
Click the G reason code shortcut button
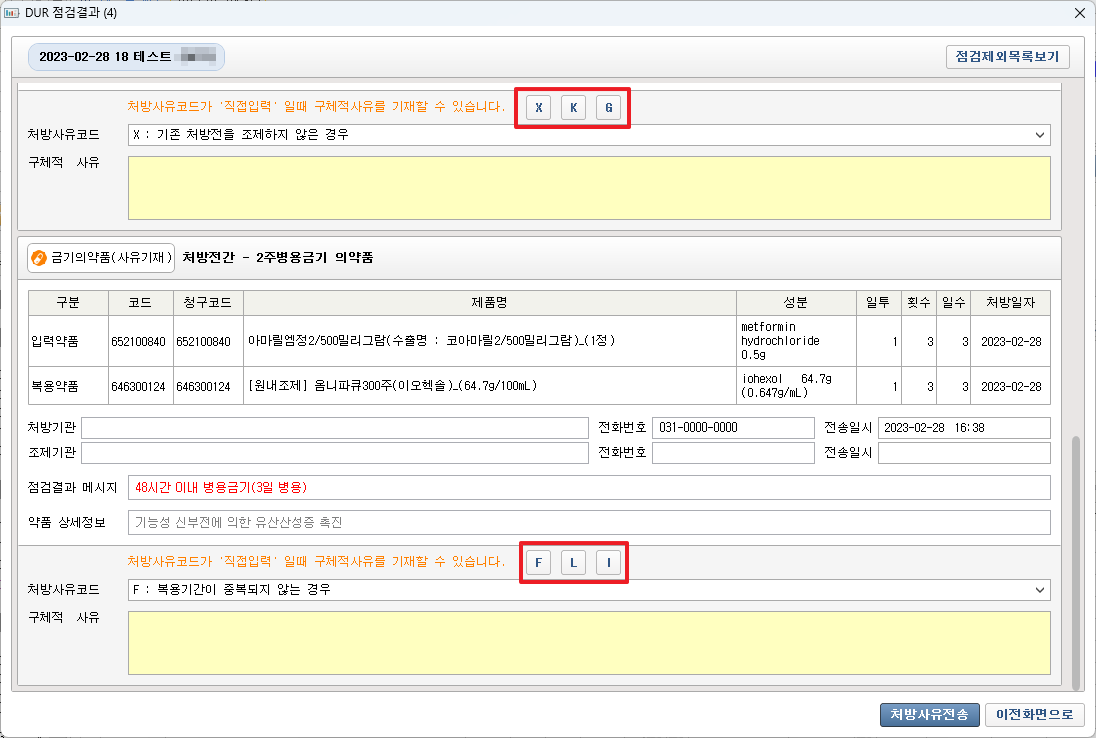click(x=608, y=108)
